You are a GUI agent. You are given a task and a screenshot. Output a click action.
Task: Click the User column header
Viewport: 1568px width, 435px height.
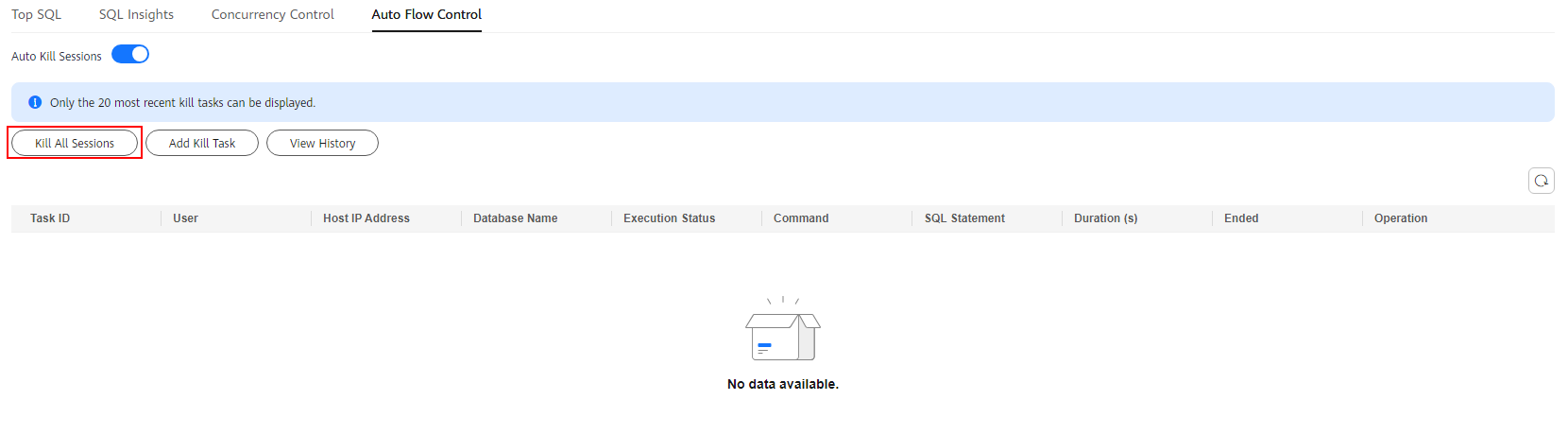[x=185, y=218]
